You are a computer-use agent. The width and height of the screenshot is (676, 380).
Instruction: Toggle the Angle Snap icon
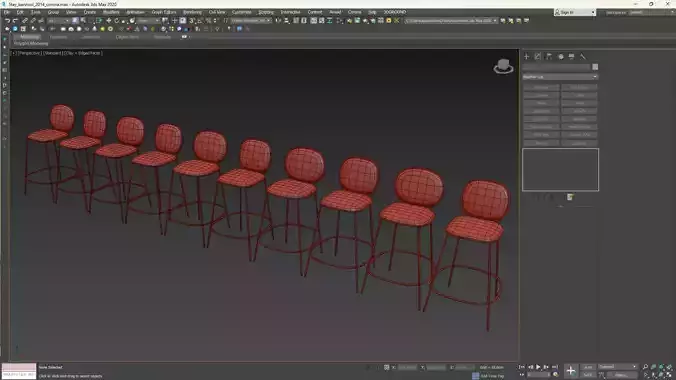click(200, 21)
